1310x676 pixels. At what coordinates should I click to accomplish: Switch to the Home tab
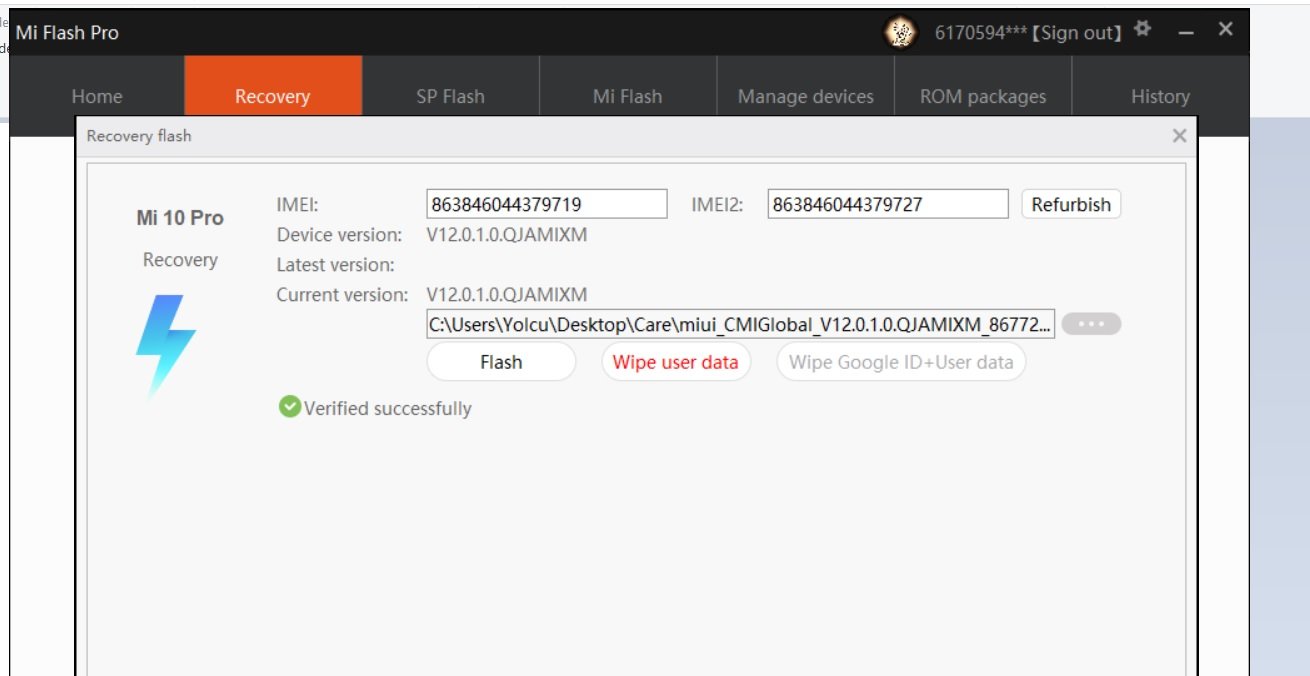(97, 96)
